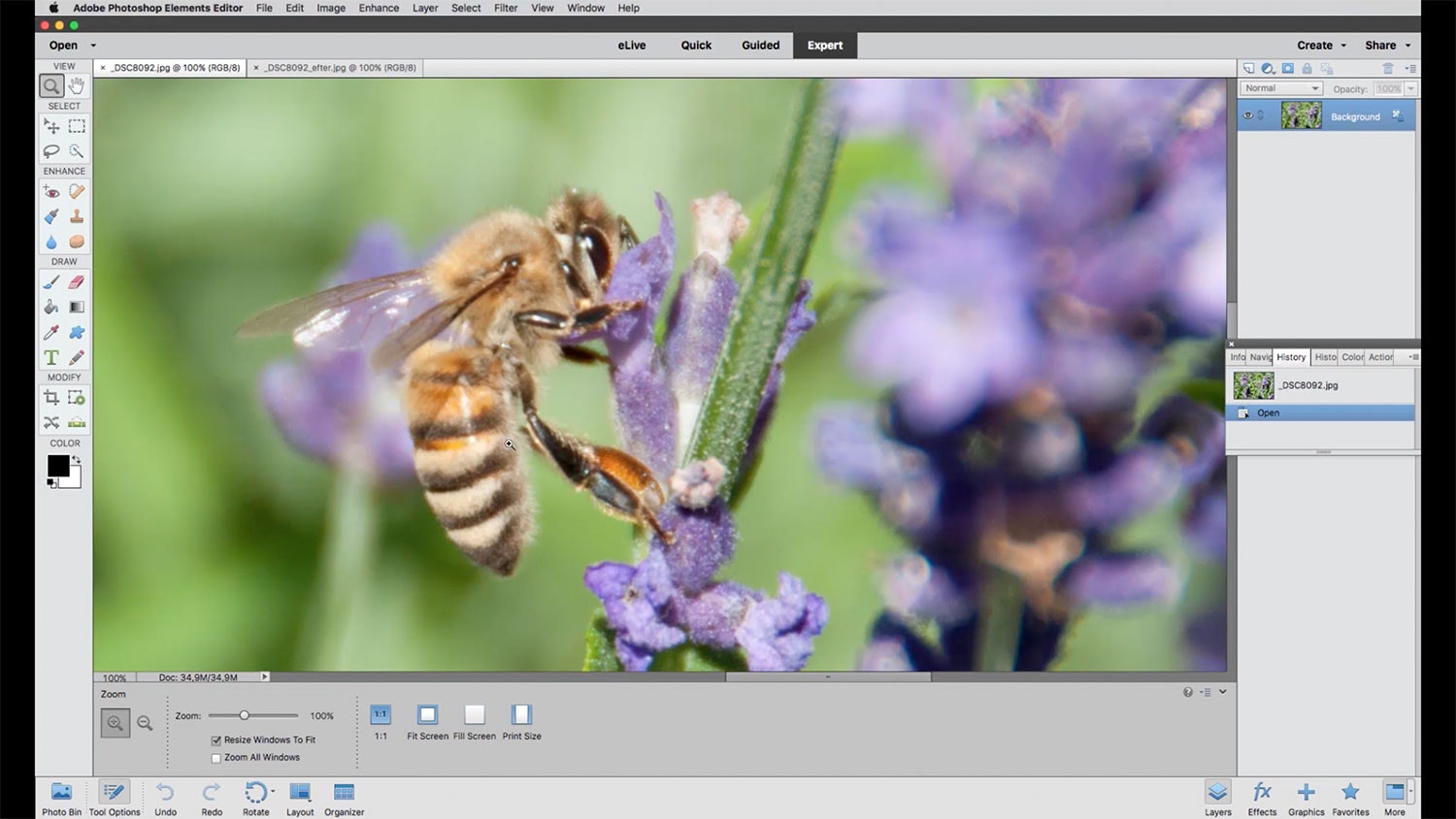
Task: Click the Open button
Action: pyautogui.click(x=64, y=46)
